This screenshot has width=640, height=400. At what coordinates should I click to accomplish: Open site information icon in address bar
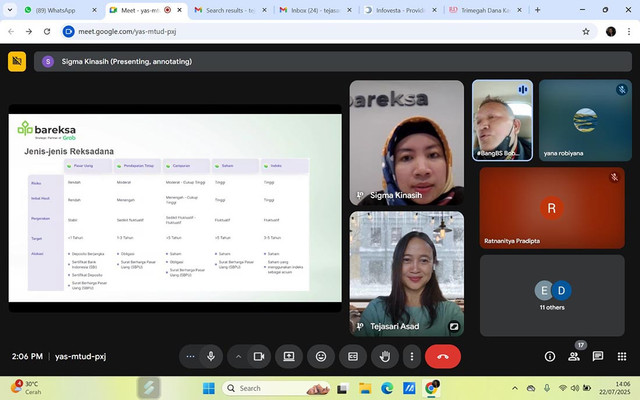point(69,31)
